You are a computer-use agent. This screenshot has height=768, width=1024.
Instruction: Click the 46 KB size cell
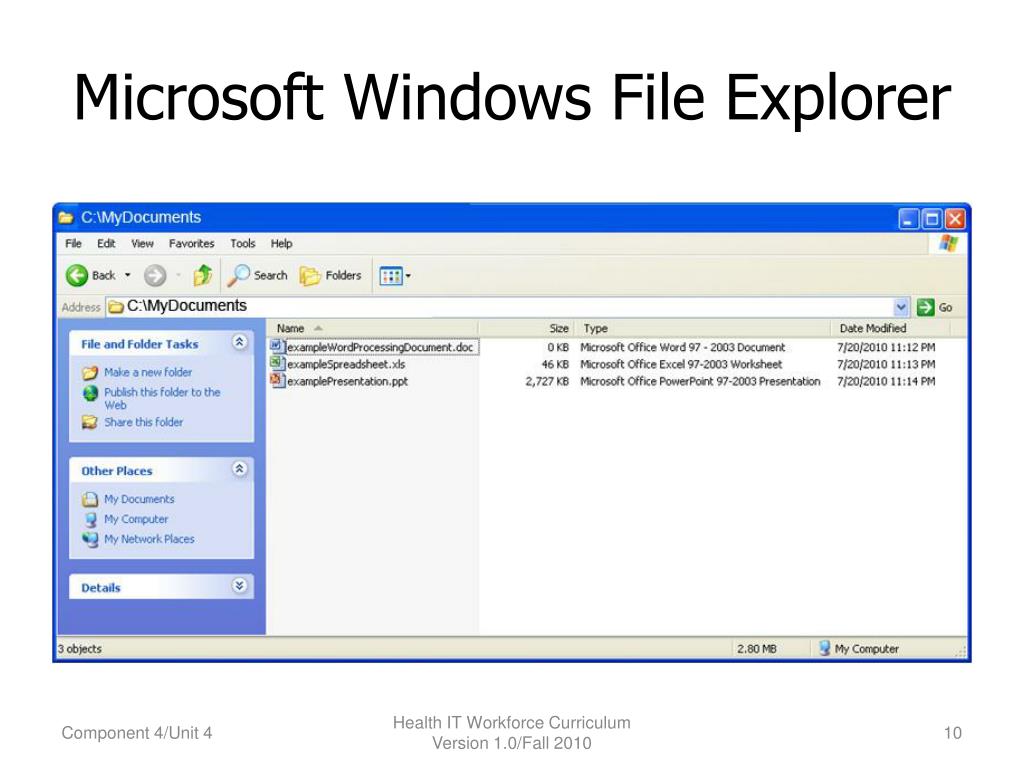coord(555,364)
